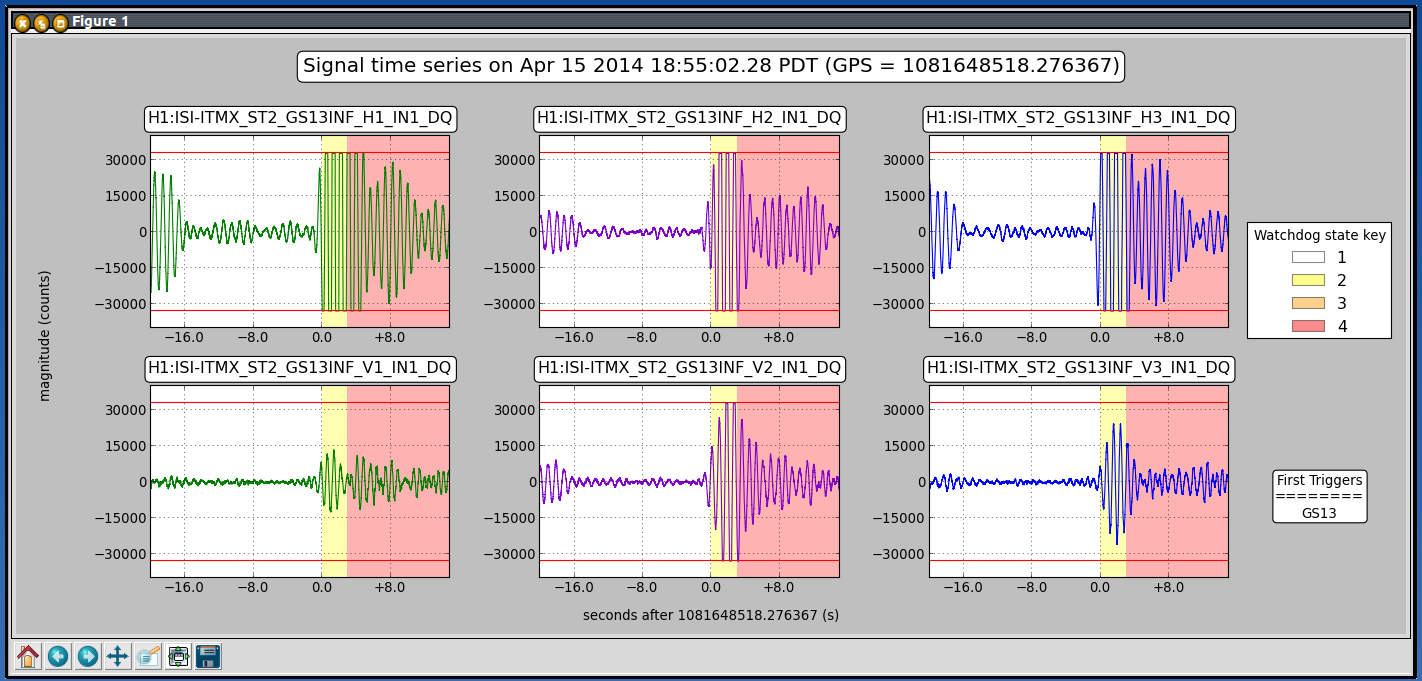Save the figure with the floppy icon
Screen dimensions: 1422x681
208,656
